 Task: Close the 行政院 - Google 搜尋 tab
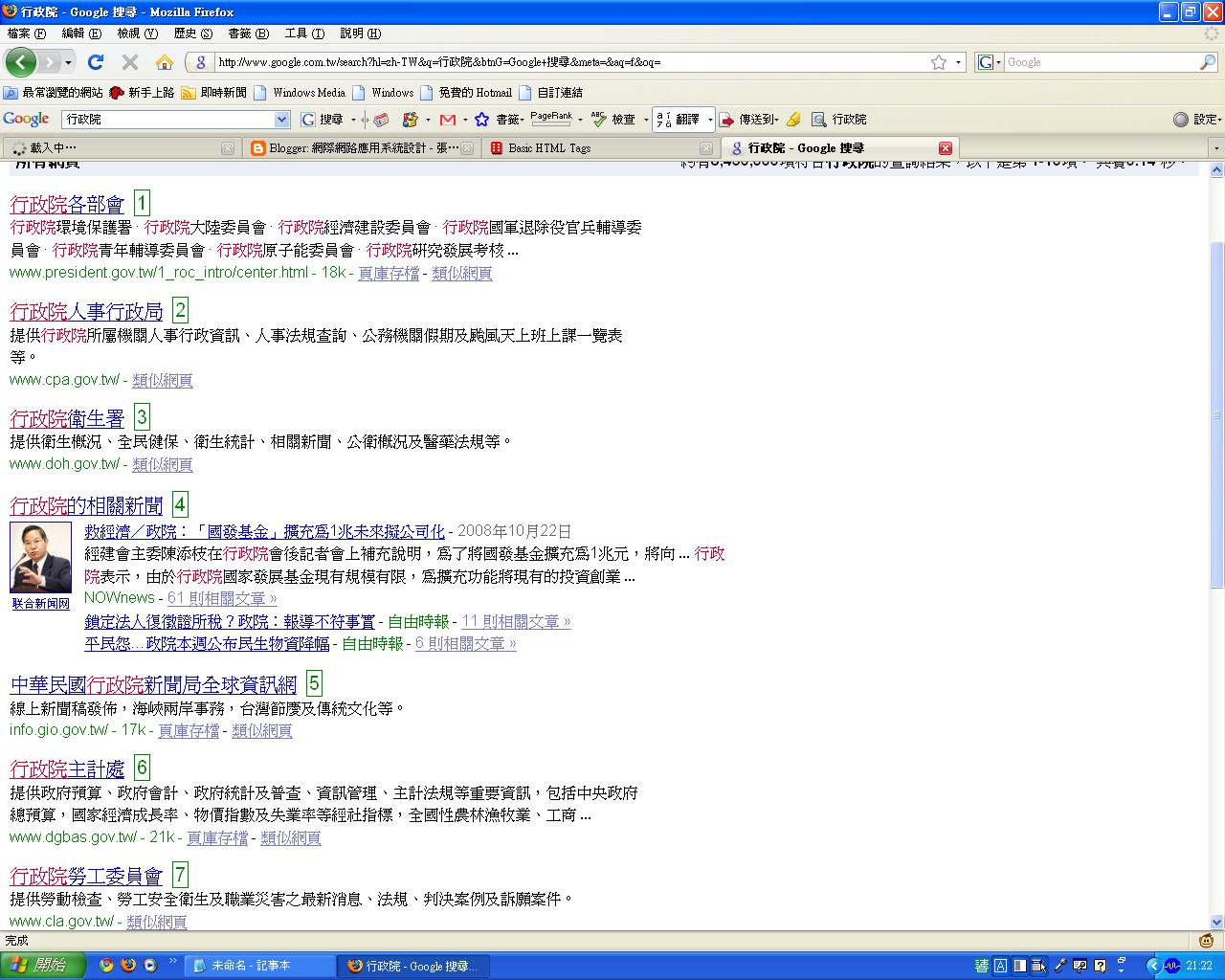(946, 148)
